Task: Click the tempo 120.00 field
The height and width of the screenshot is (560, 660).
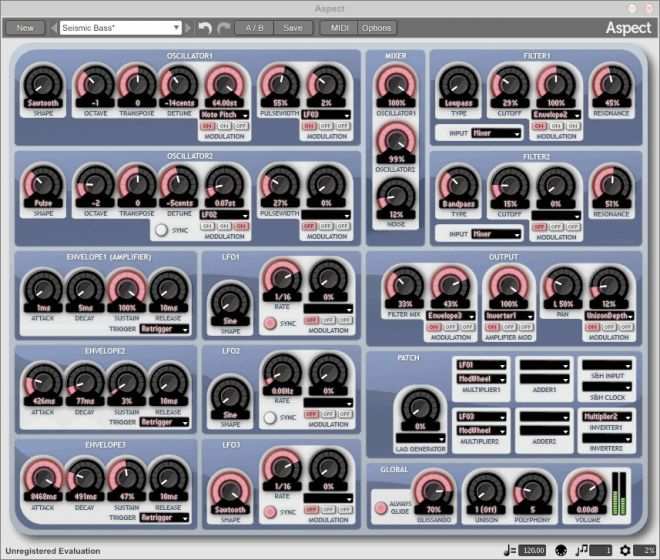Action: [532, 550]
